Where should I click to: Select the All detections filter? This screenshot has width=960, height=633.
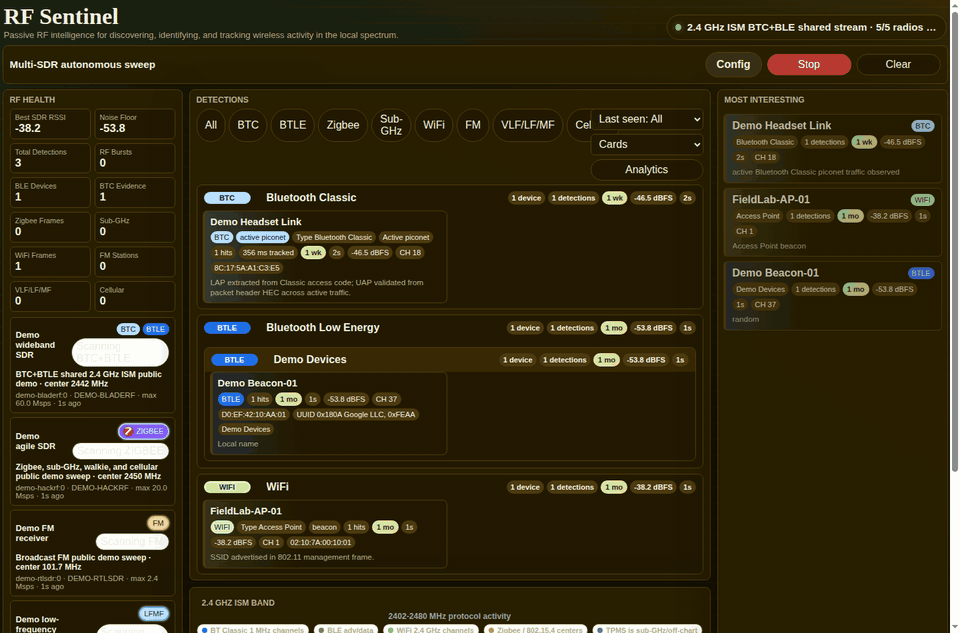pyautogui.click(x=211, y=125)
